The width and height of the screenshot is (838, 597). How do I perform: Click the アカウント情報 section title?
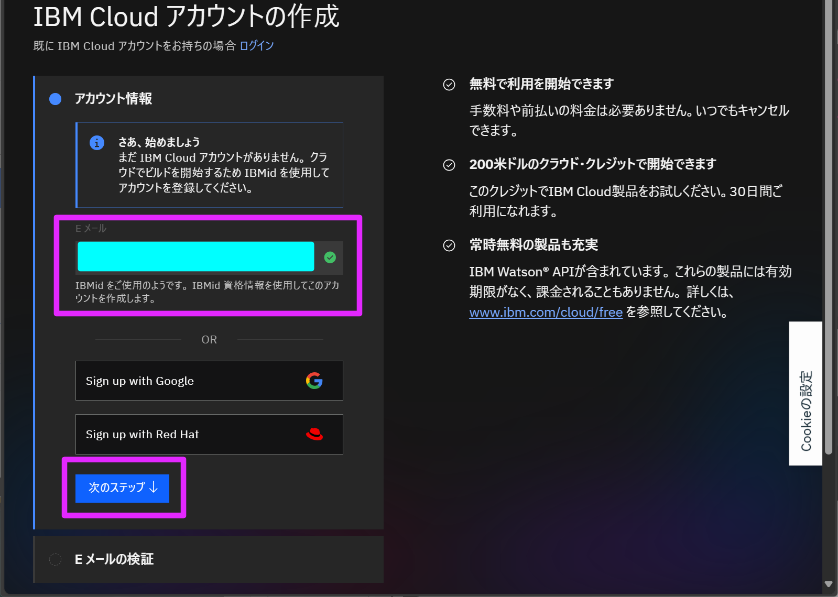tap(113, 99)
